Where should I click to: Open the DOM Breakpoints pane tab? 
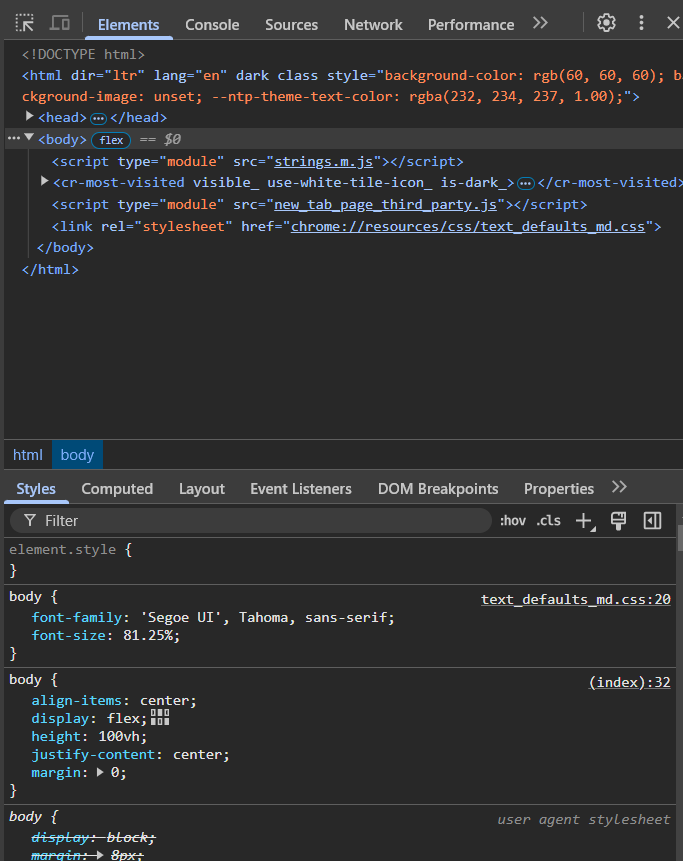[438, 489]
